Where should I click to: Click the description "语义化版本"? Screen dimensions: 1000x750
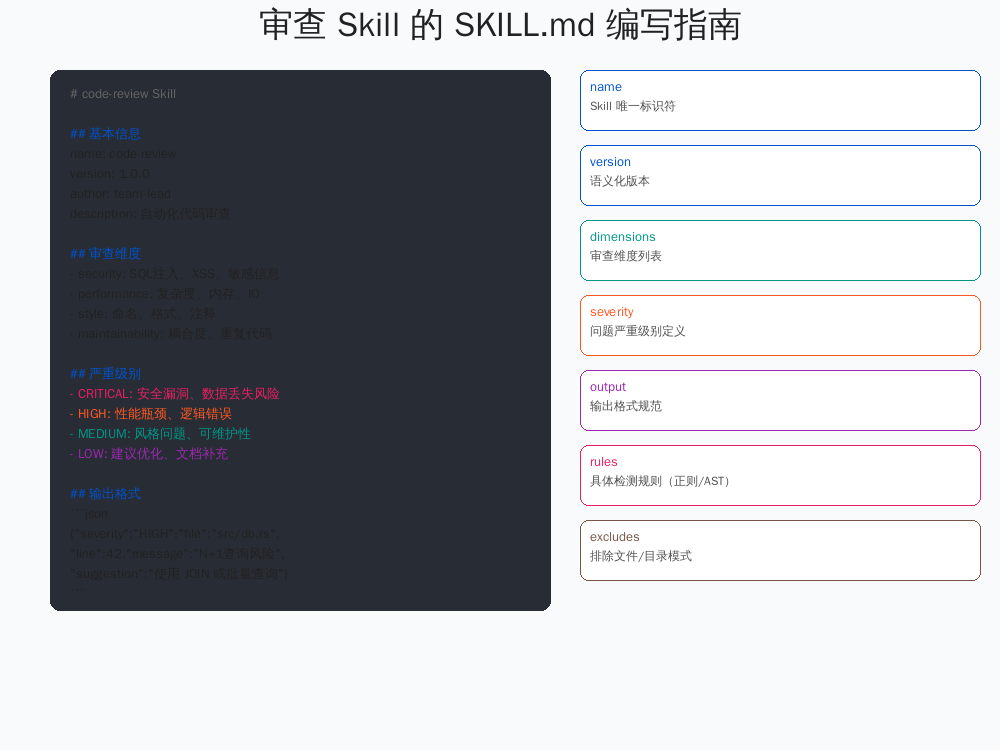pos(620,181)
